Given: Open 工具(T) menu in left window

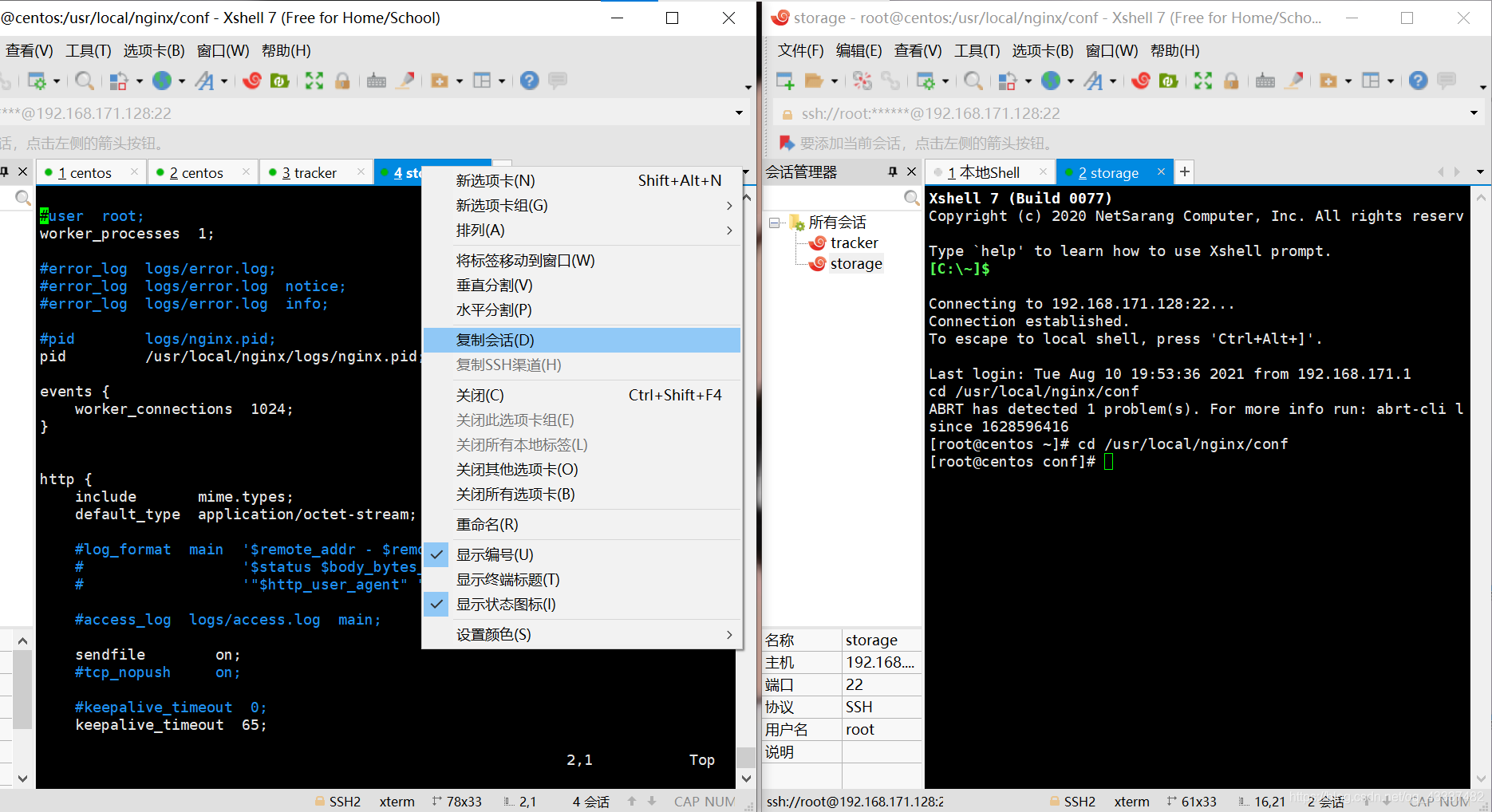Looking at the screenshot, I should (x=89, y=51).
